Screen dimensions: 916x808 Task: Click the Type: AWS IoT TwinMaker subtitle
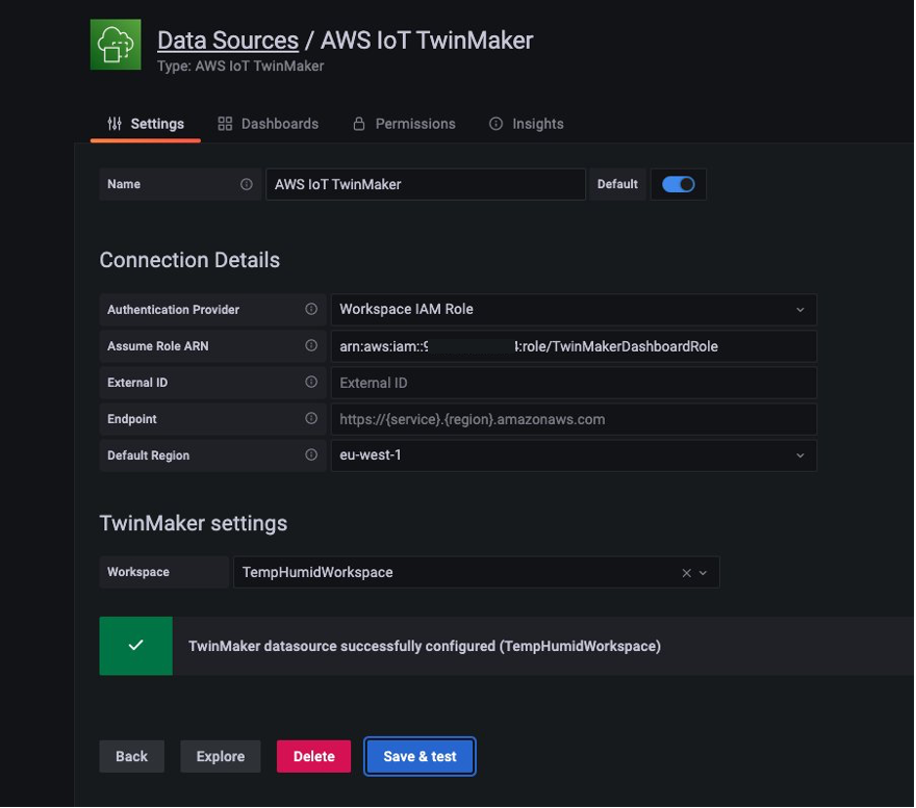(x=240, y=66)
